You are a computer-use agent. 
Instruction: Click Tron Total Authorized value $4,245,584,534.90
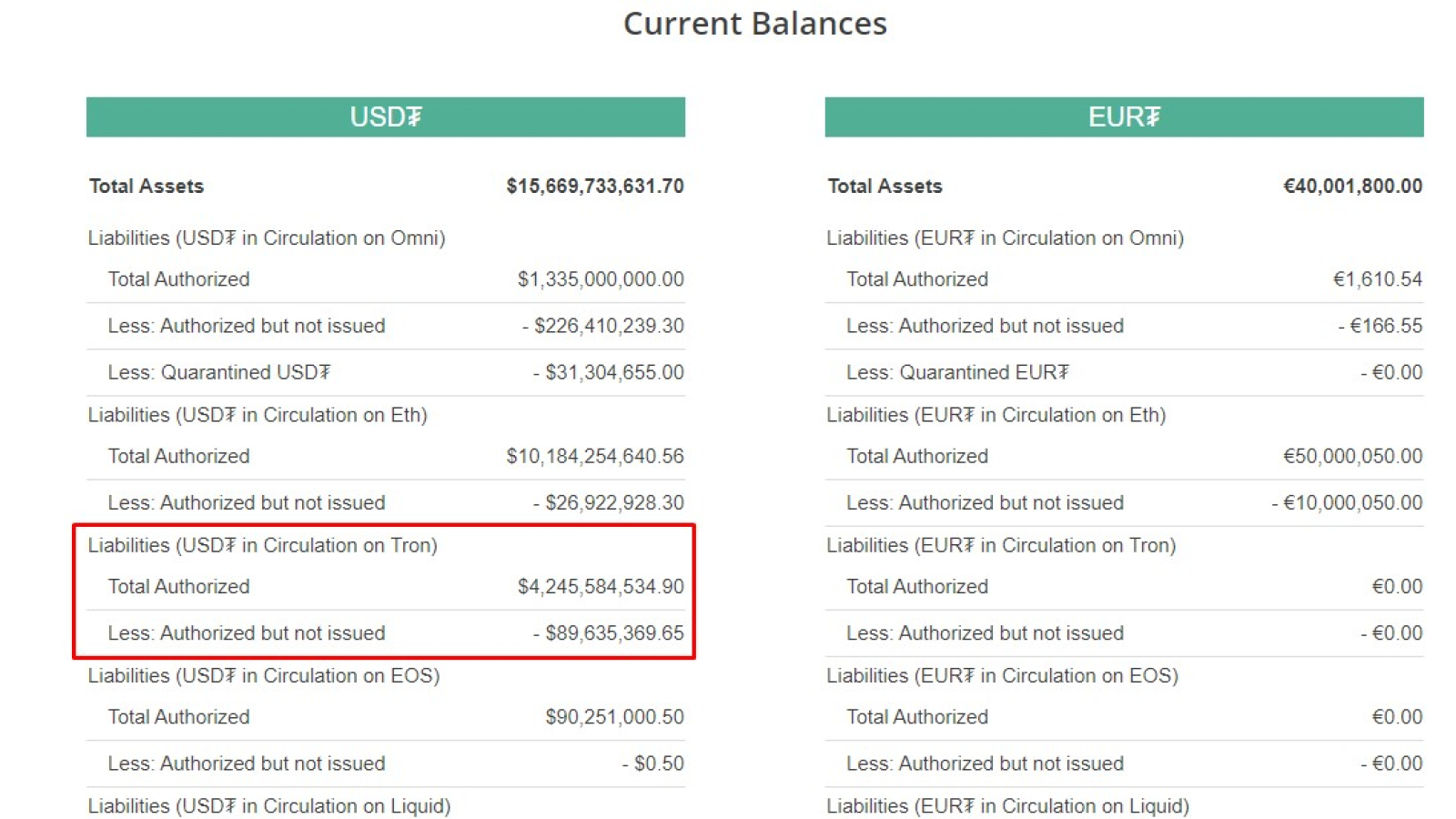point(601,587)
